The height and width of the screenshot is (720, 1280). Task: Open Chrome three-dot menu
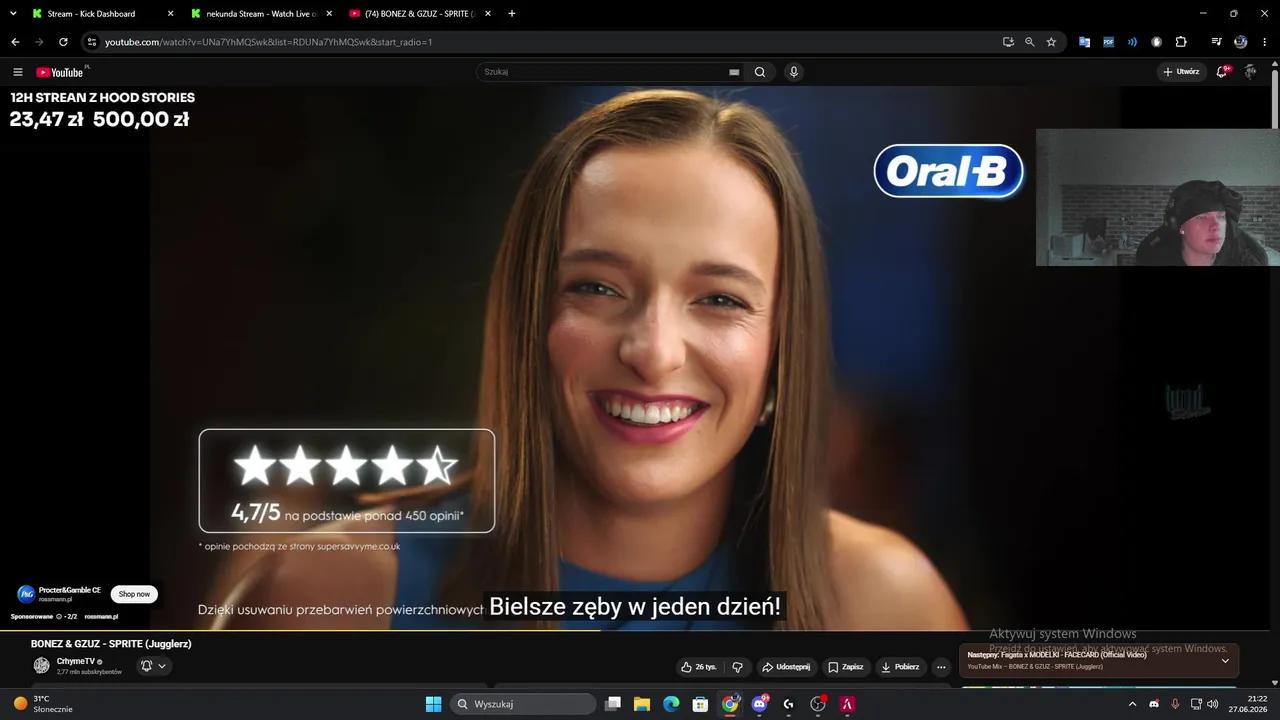pos(1265,42)
